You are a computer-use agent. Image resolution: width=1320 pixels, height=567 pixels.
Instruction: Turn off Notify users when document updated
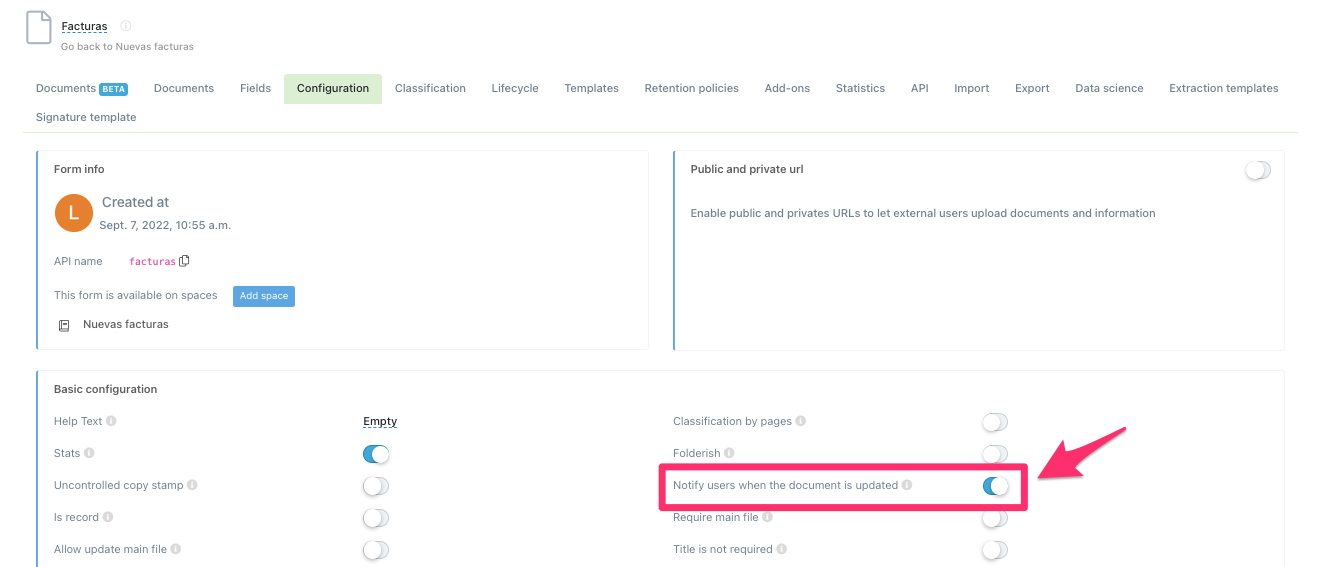[995, 486]
